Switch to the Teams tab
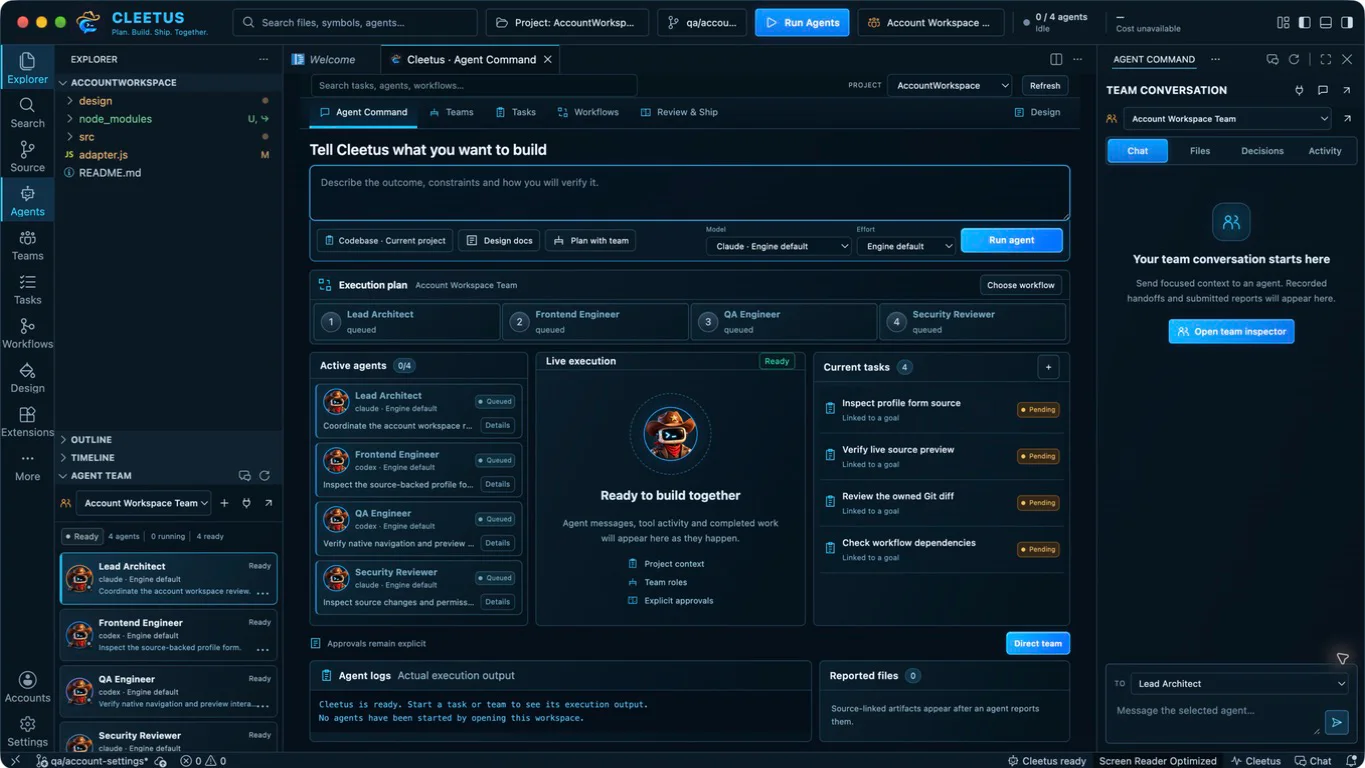 (451, 112)
